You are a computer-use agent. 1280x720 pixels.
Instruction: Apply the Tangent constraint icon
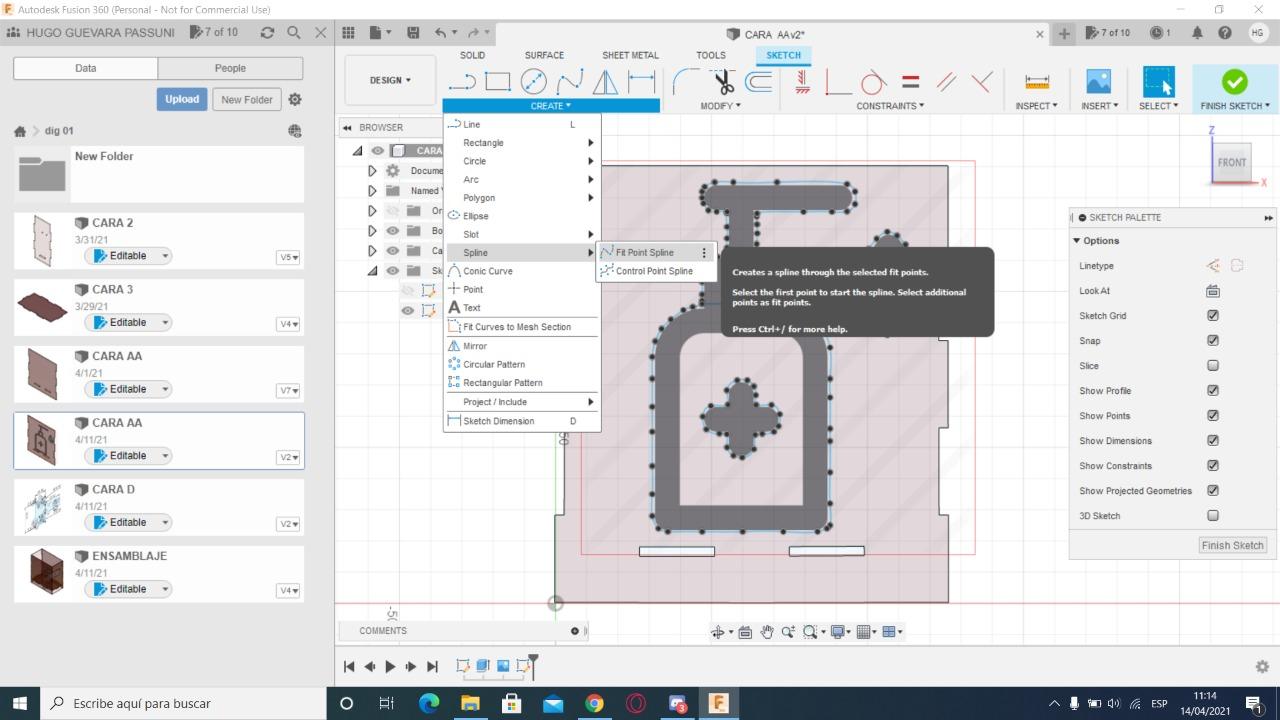tap(873, 82)
